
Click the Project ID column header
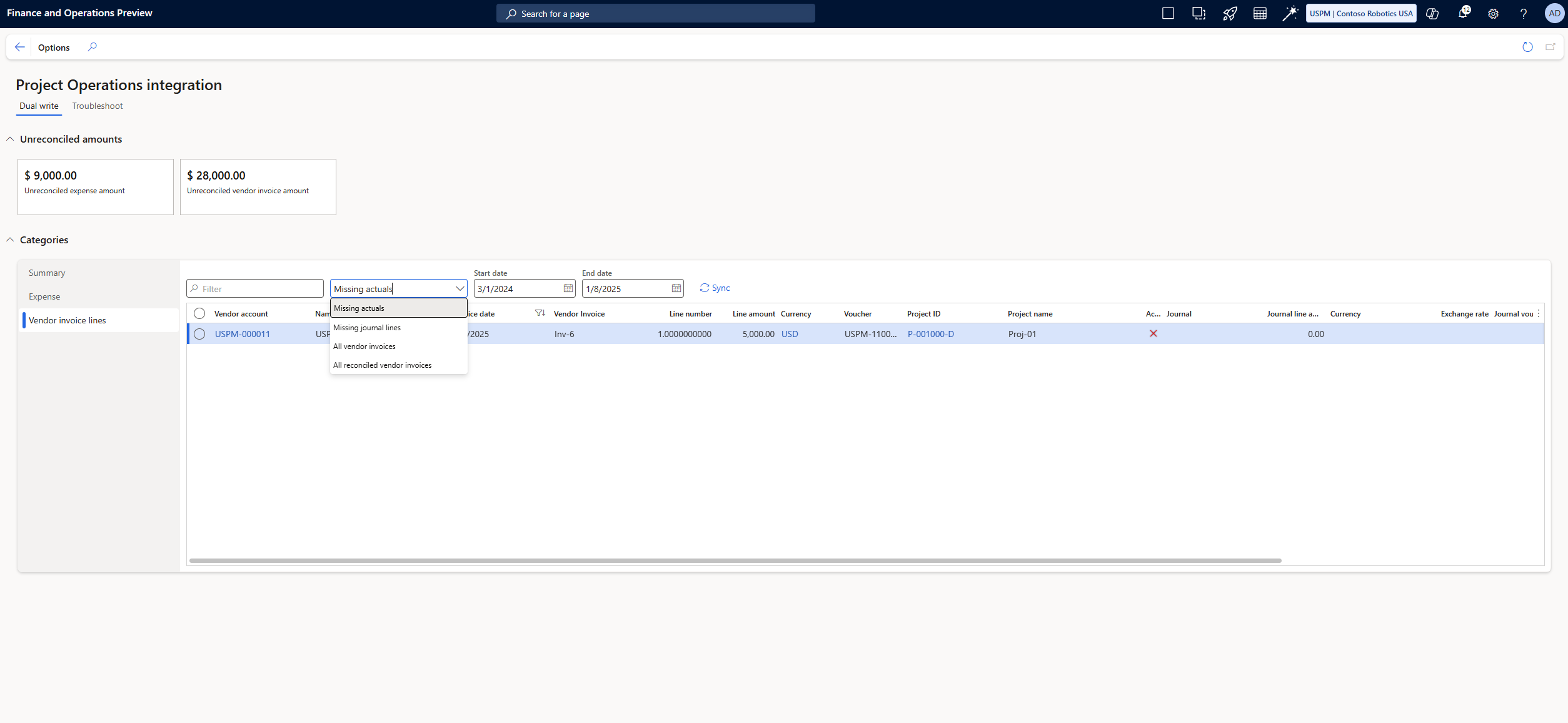923,314
